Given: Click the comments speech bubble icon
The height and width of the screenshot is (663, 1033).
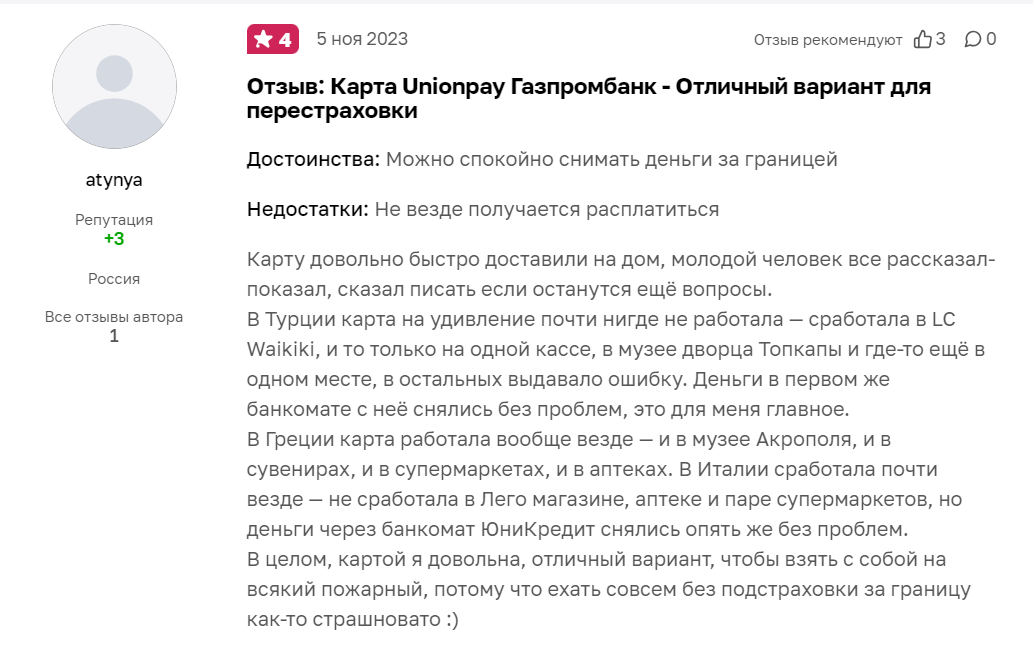Looking at the screenshot, I should pyautogui.click(x=972, y=40).
